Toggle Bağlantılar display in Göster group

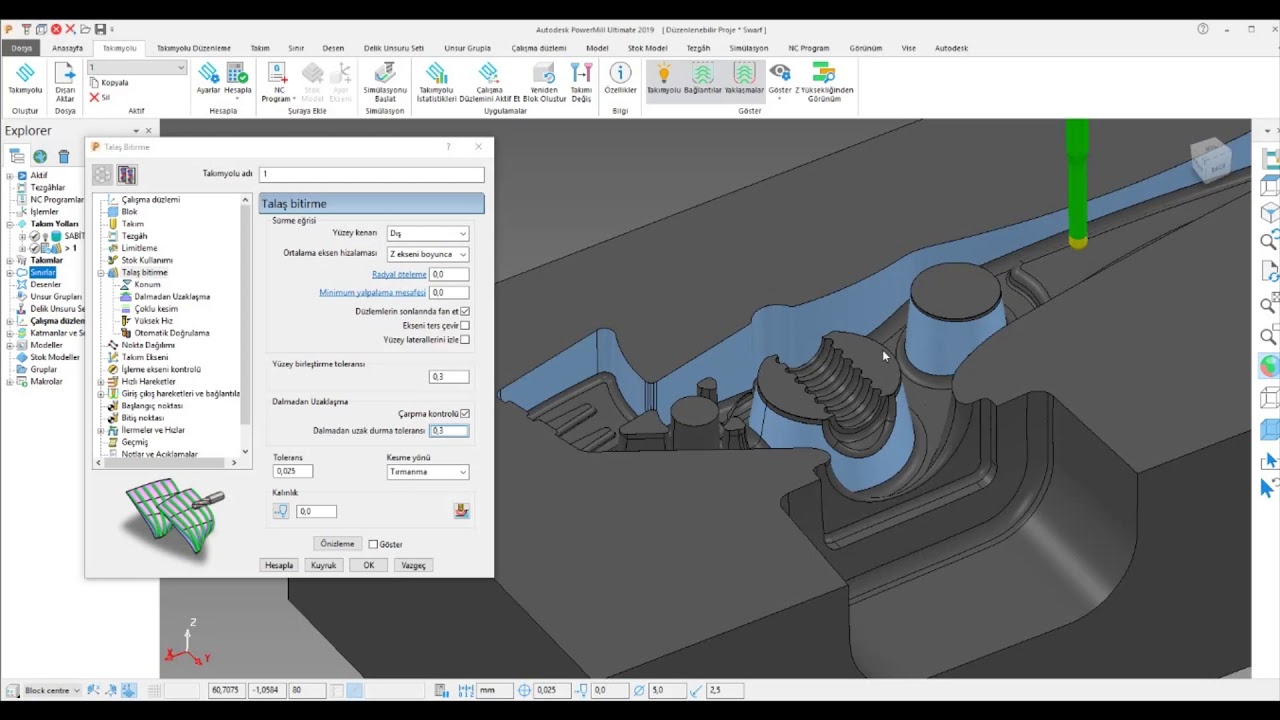coord(702,73)
